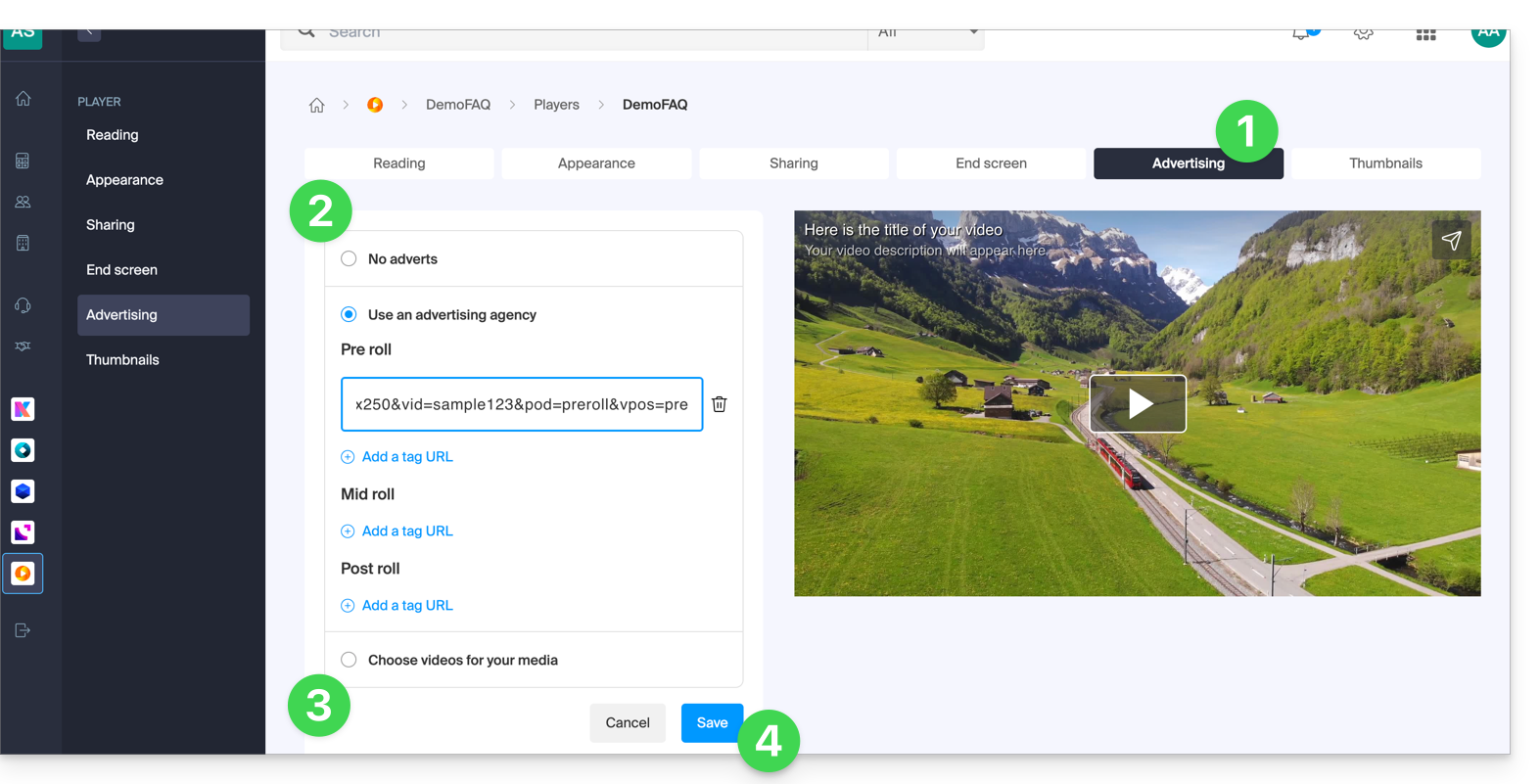Click the pre roll tag URL field
This screenshot has height=784, width=1540.
tap(521, 404)
